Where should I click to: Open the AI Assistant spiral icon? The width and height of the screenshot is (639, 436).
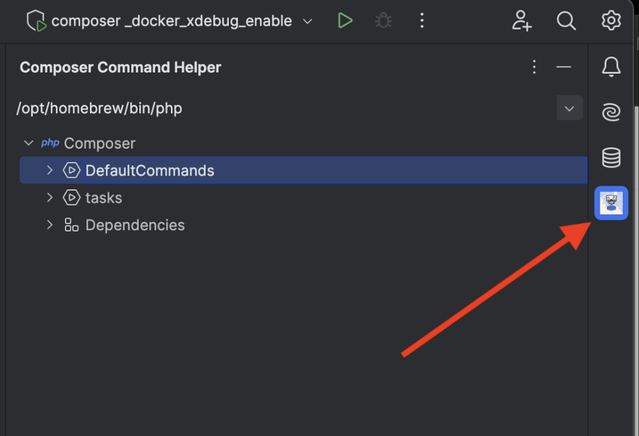coord(611,112)
